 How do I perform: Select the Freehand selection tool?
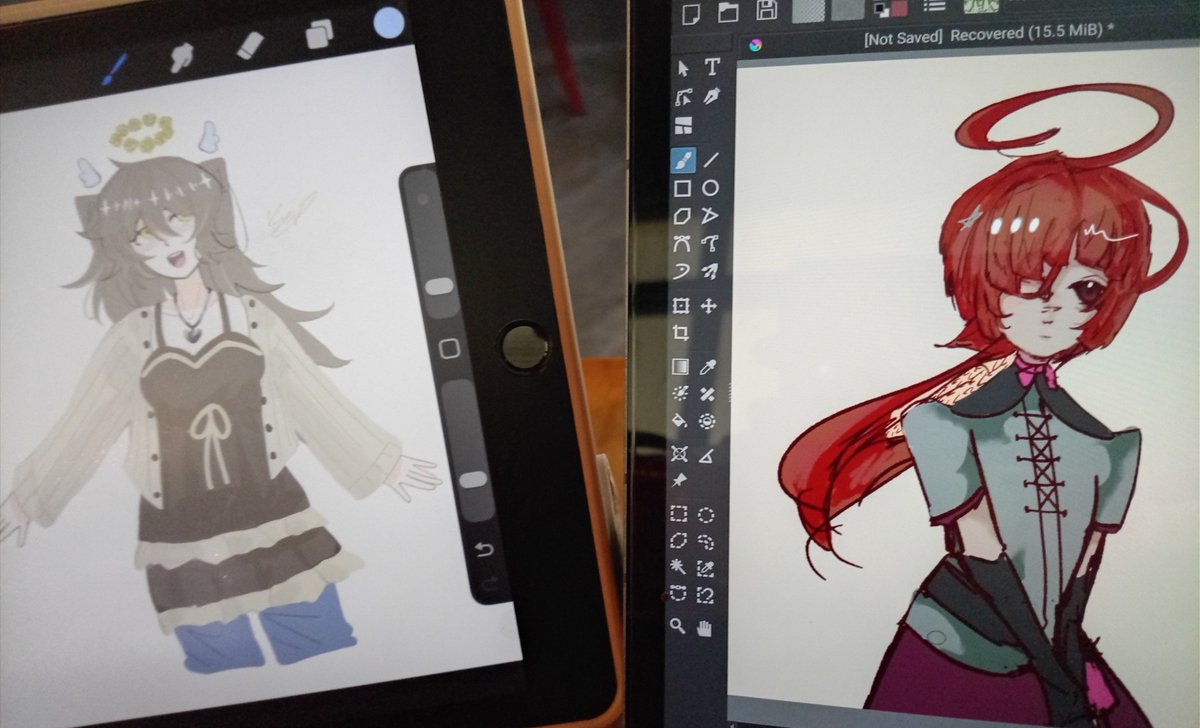click(706, 542)
